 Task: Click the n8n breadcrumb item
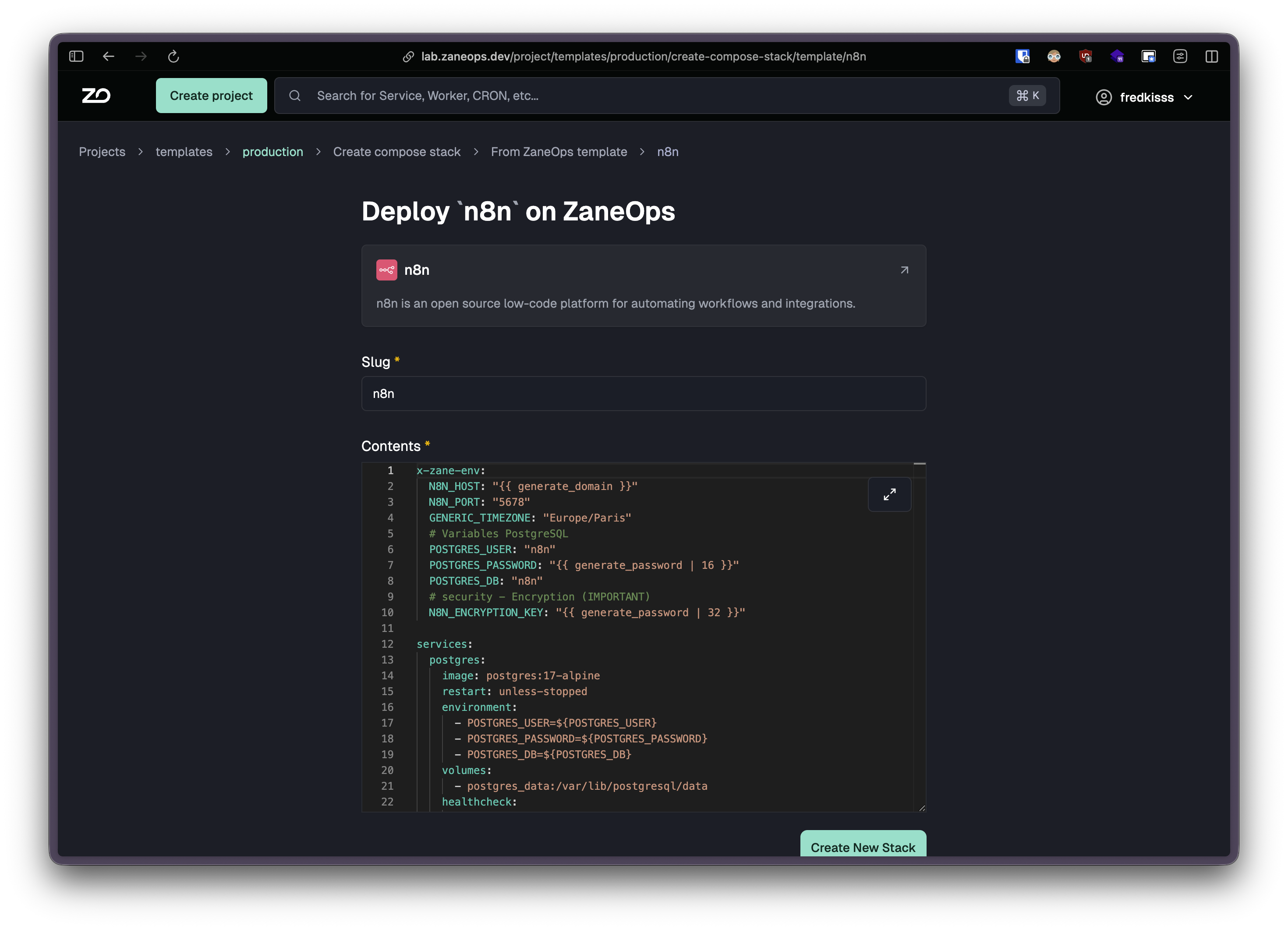pyautogui.click(x=668, y=152)
